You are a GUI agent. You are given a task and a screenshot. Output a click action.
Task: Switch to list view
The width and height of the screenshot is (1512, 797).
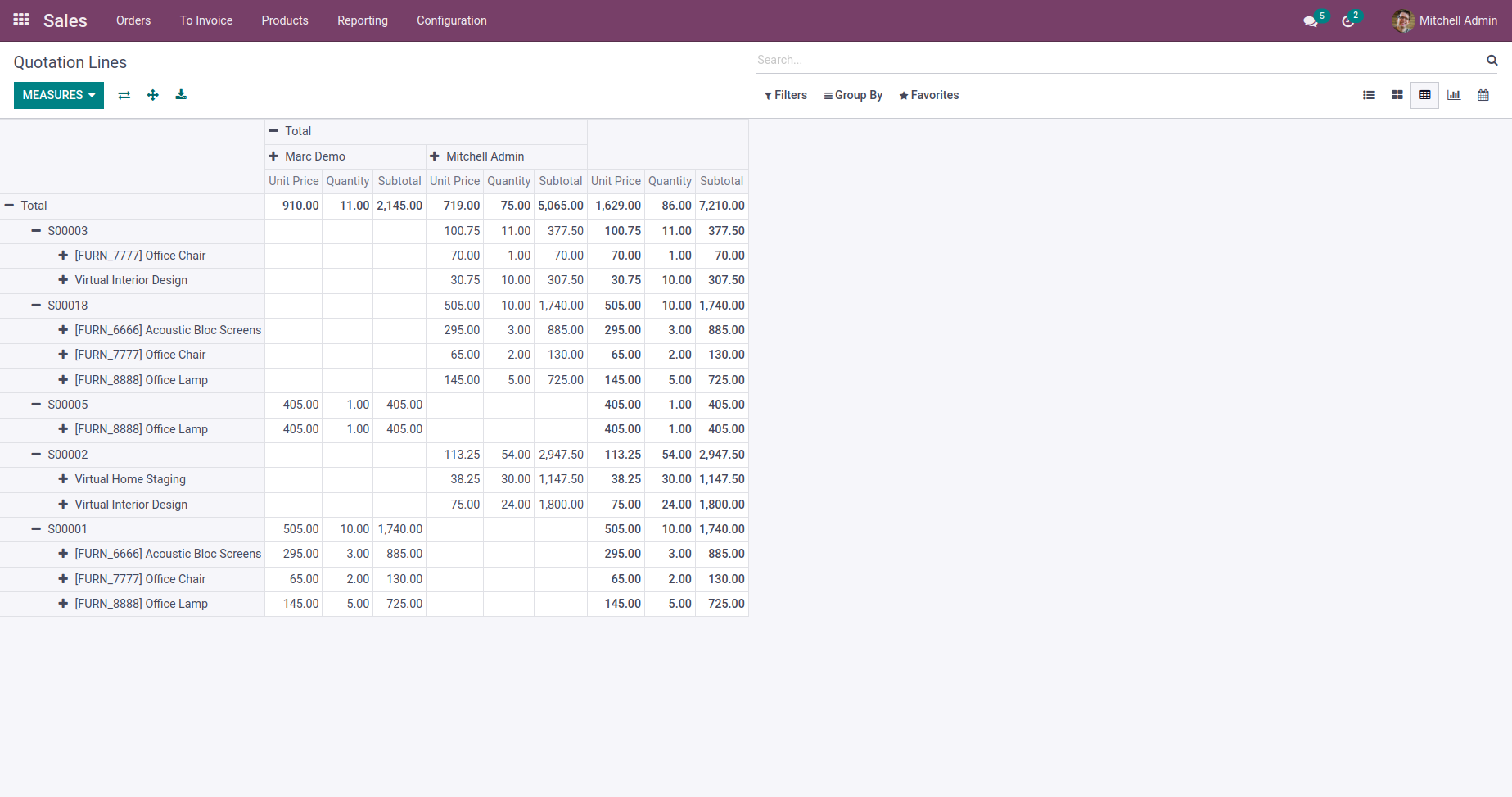[1369, 95]
